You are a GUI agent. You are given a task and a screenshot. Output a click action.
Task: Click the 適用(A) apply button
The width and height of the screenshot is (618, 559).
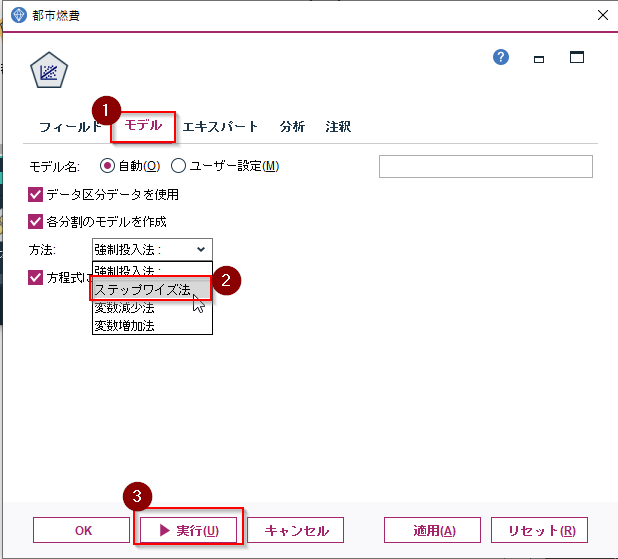tap(432, 530)
